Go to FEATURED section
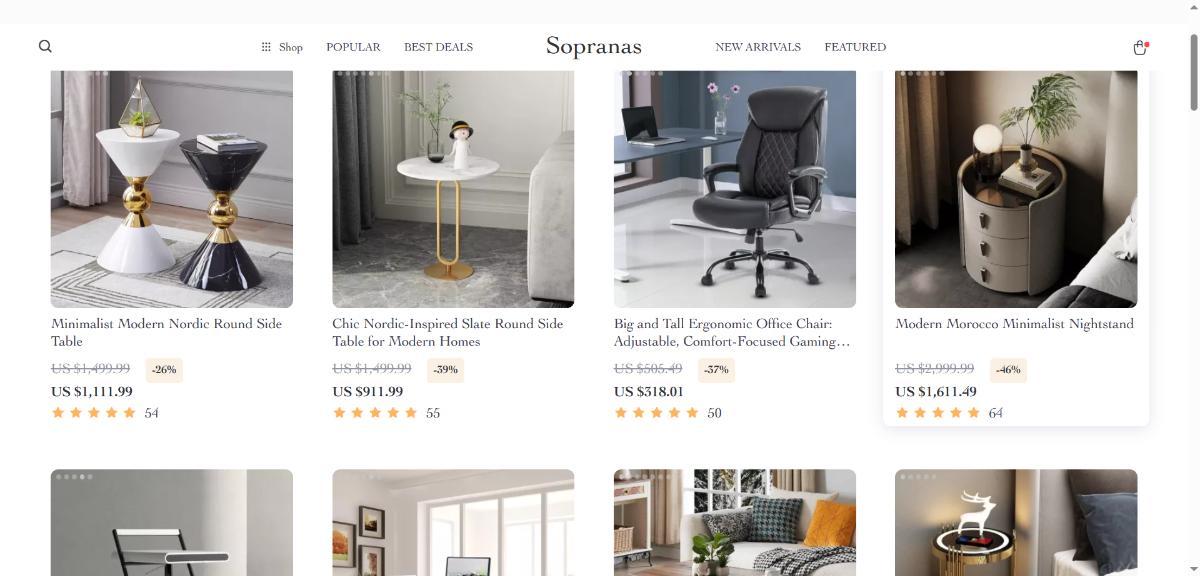Image resolution: width=1200 pixels, height=576 pixels. click(x=855, y=47)
